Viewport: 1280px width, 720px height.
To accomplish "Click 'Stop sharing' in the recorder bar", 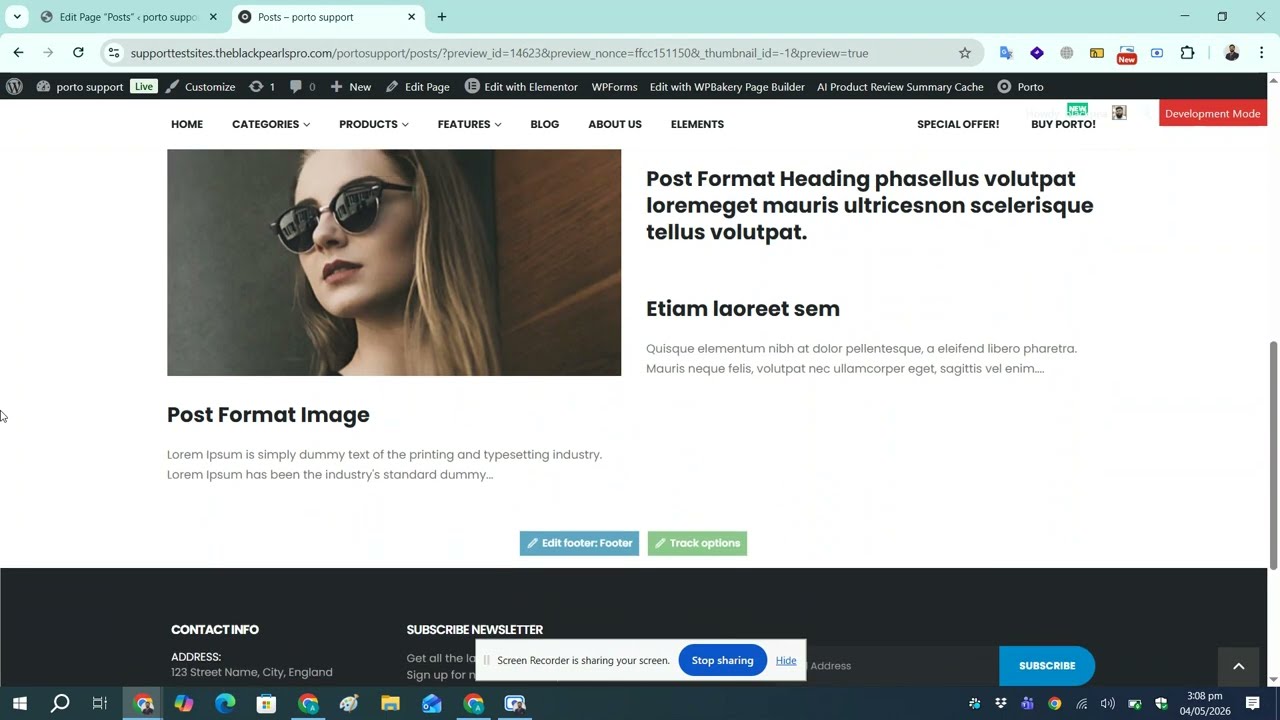I will click(722, 660).
